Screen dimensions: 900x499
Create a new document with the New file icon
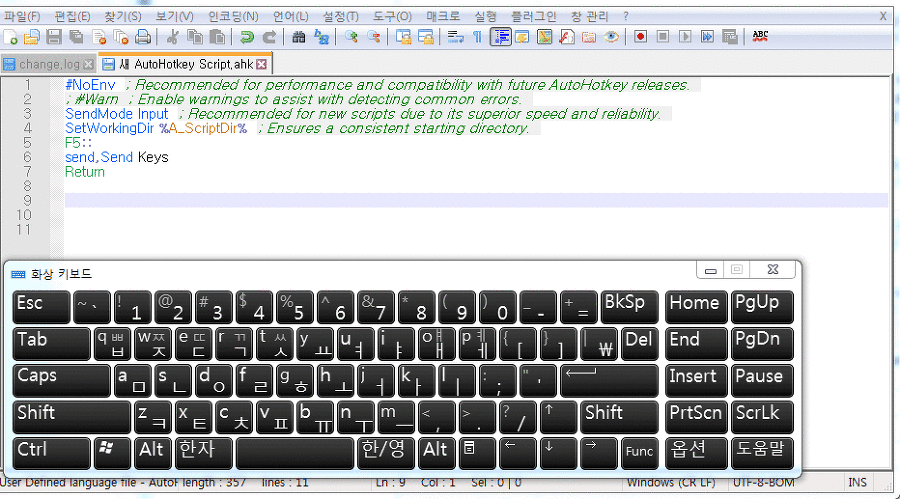click(10, 37)
